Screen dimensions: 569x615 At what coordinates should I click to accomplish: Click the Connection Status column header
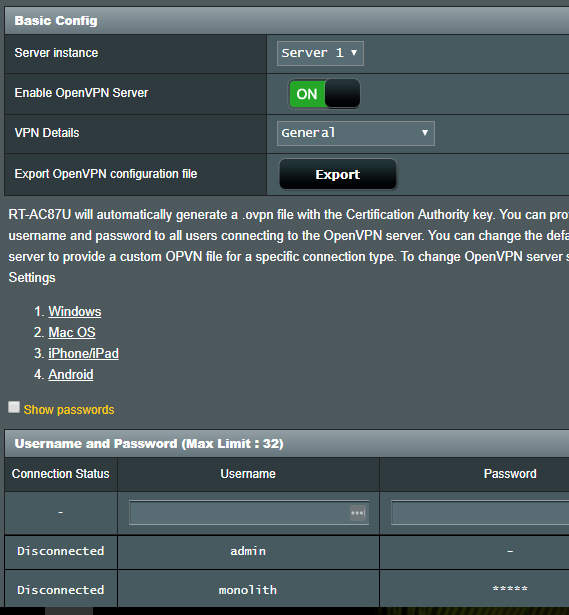tap(60, 474)
